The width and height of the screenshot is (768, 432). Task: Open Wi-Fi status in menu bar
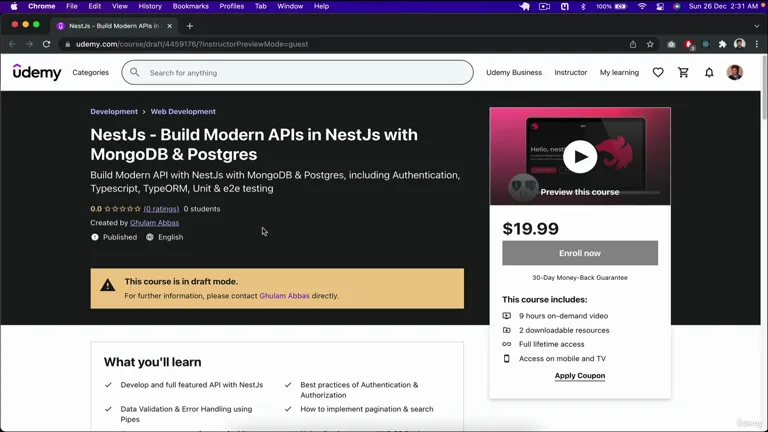point(642,6)
